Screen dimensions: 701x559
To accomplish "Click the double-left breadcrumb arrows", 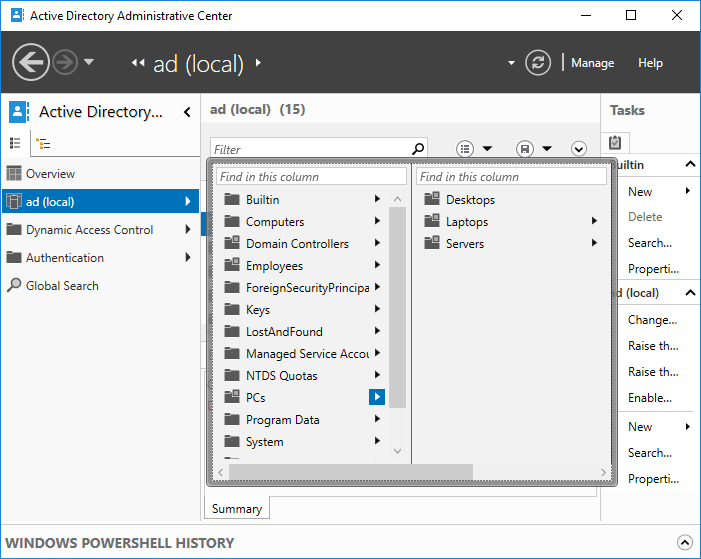I will [138, 63].
